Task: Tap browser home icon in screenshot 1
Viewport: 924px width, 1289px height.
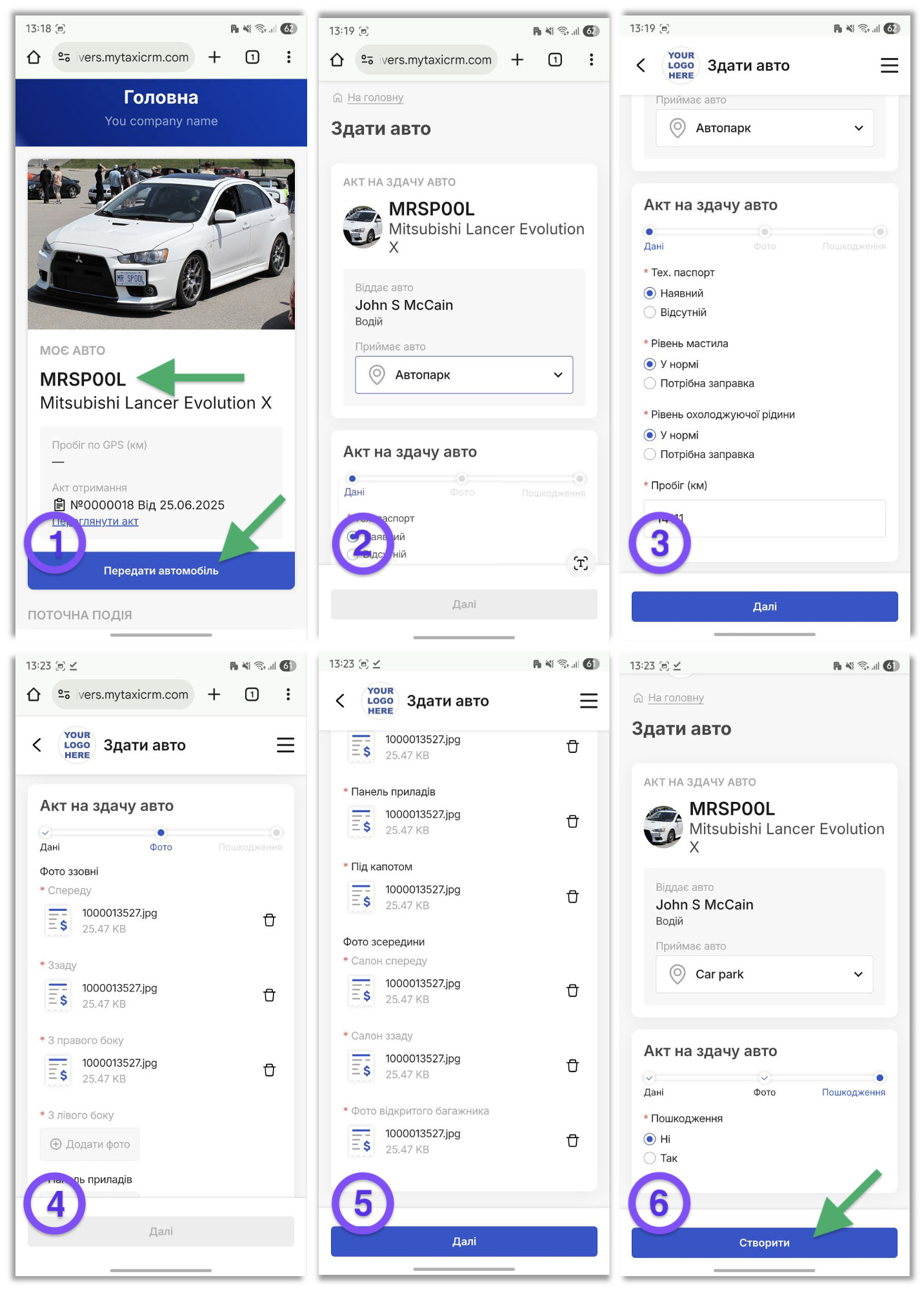Action: coord(34,57)
